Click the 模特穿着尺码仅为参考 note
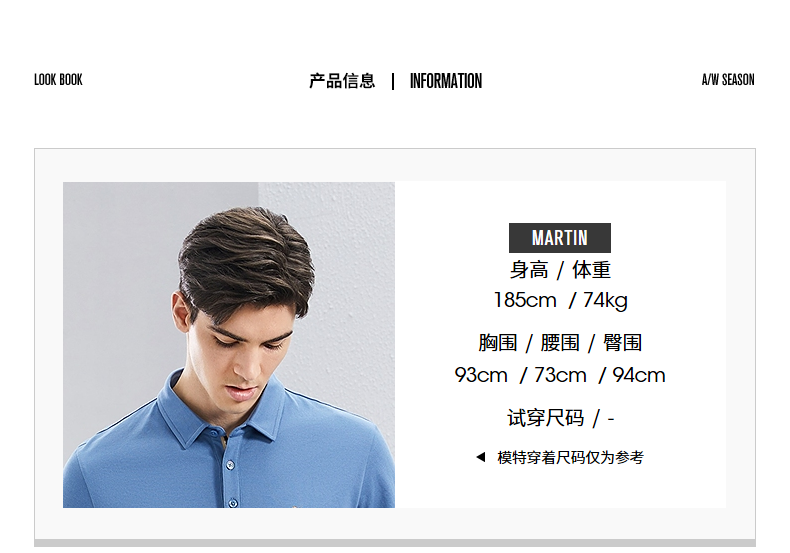This screenshot has width=790, height=553. (x=570, y=457)
